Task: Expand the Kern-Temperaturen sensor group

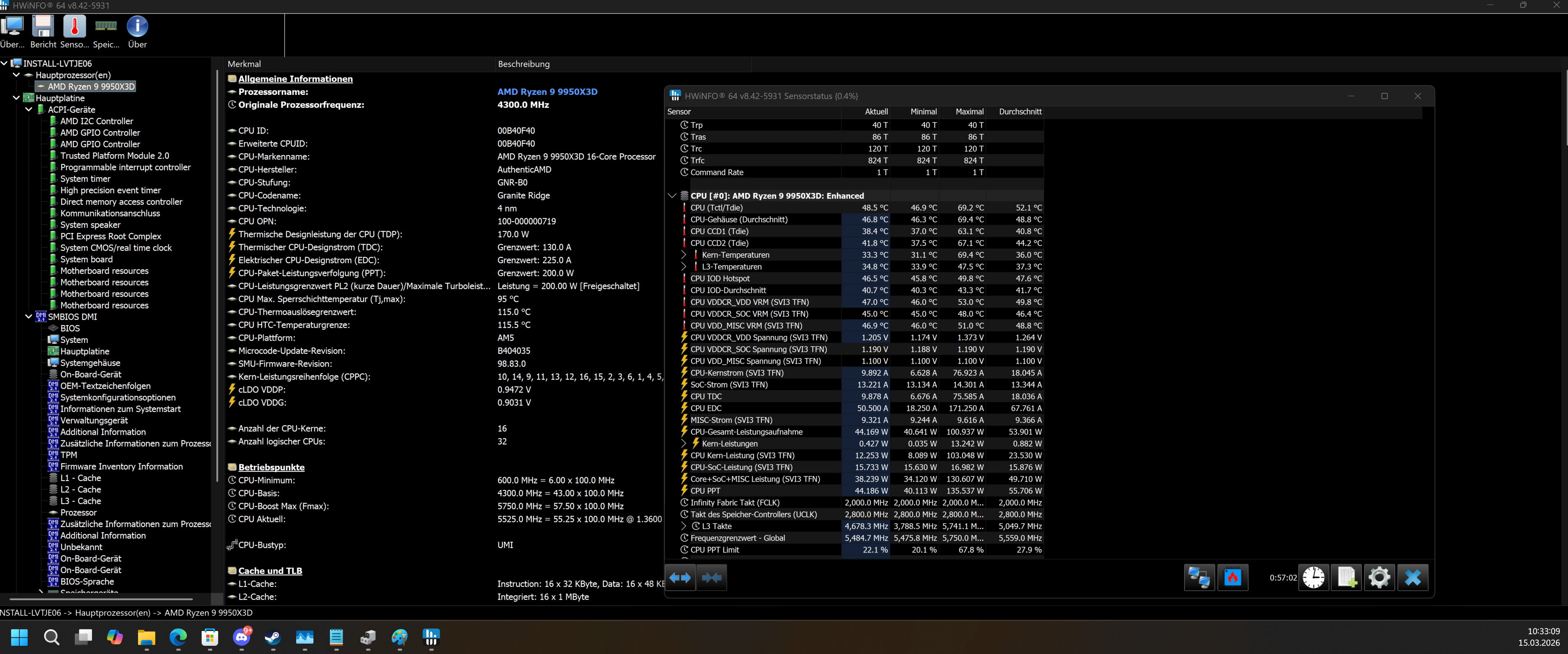Action: click(x=683, y=254)
